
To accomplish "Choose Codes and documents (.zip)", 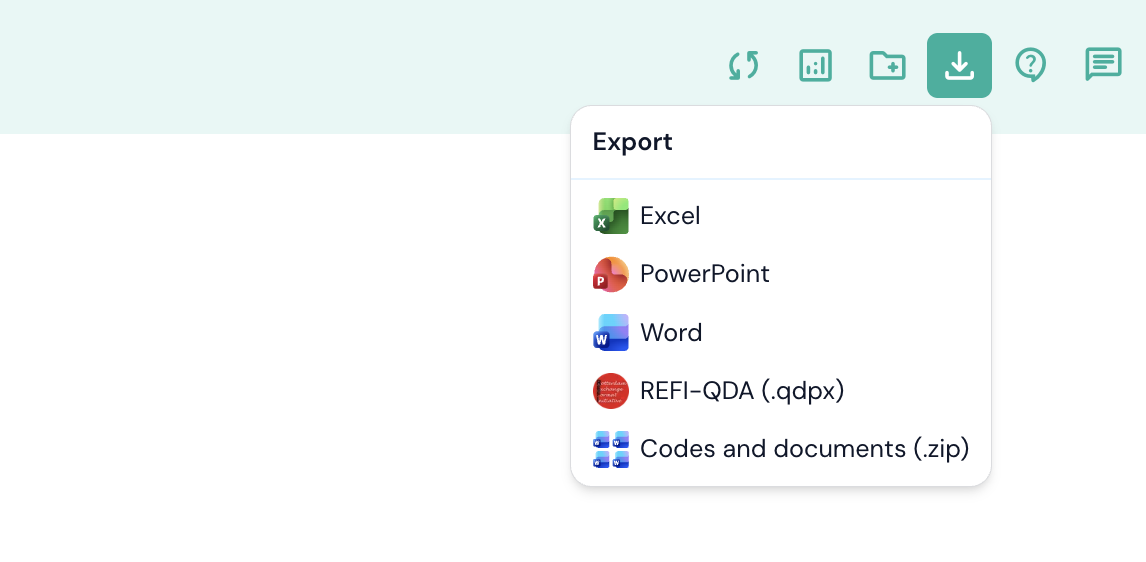I will click(x=804, y=449).
